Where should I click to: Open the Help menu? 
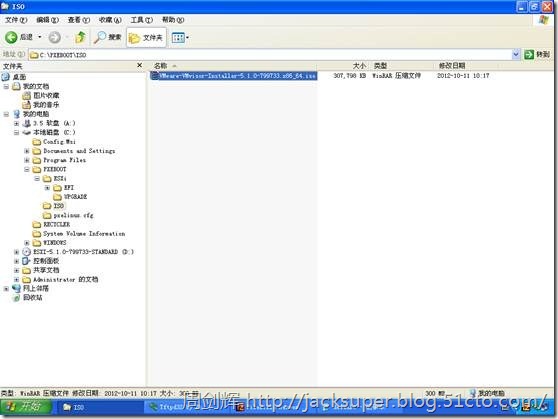point(173,20)
